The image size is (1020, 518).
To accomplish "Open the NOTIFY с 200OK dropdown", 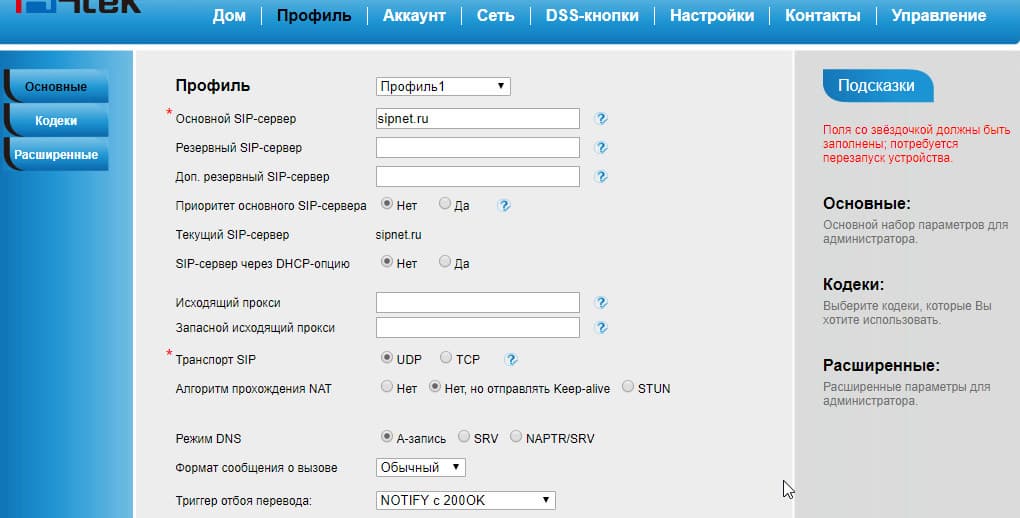I will click(465, 500).
